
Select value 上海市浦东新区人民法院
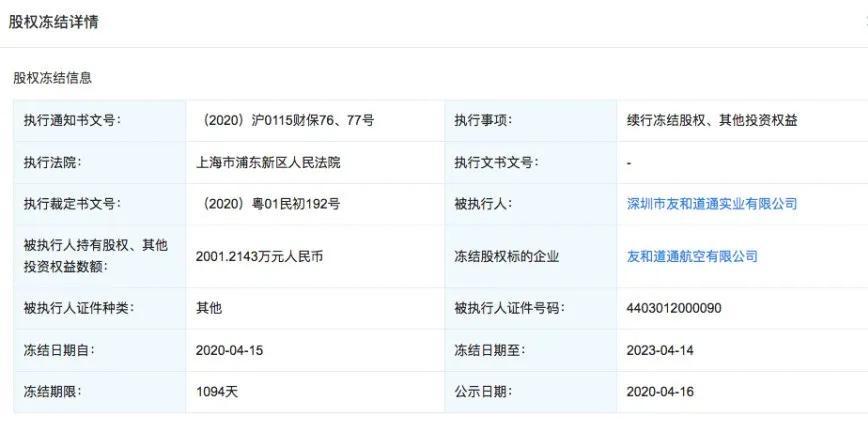pos(268,162)
